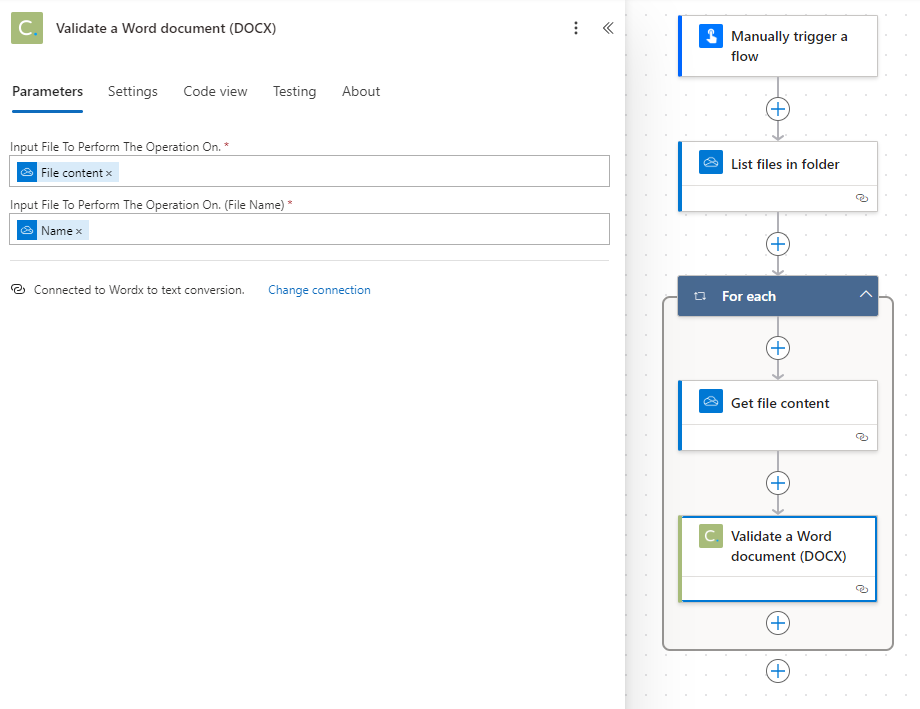
Task: Open the three-dot more options menu
Action: (x=576, y=28)
